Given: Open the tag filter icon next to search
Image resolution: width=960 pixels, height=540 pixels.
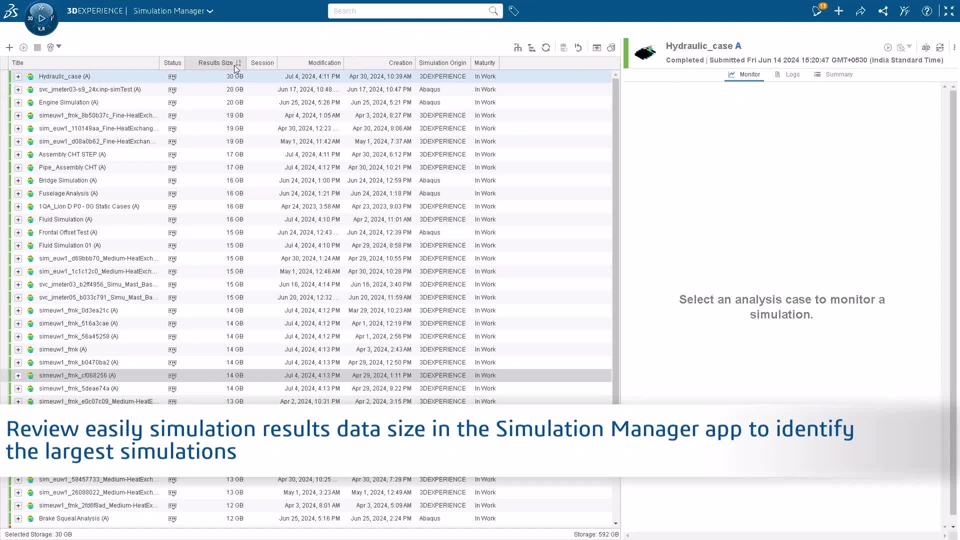Looking at the screenshot, I should click(514, 11).
